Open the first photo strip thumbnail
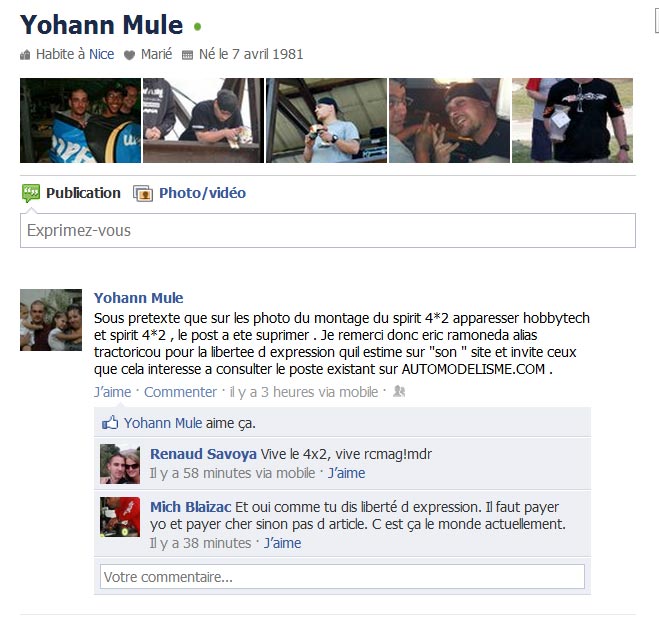 [80, 120]
